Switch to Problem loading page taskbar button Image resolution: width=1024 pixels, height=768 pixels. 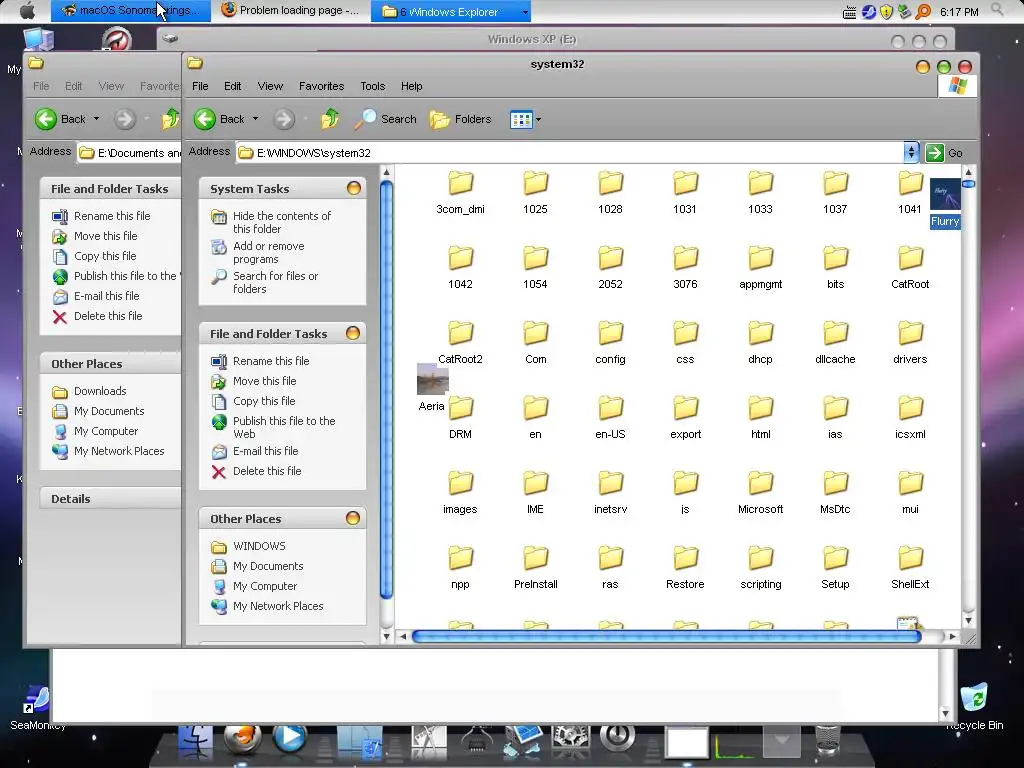click(x=291, y=10)
